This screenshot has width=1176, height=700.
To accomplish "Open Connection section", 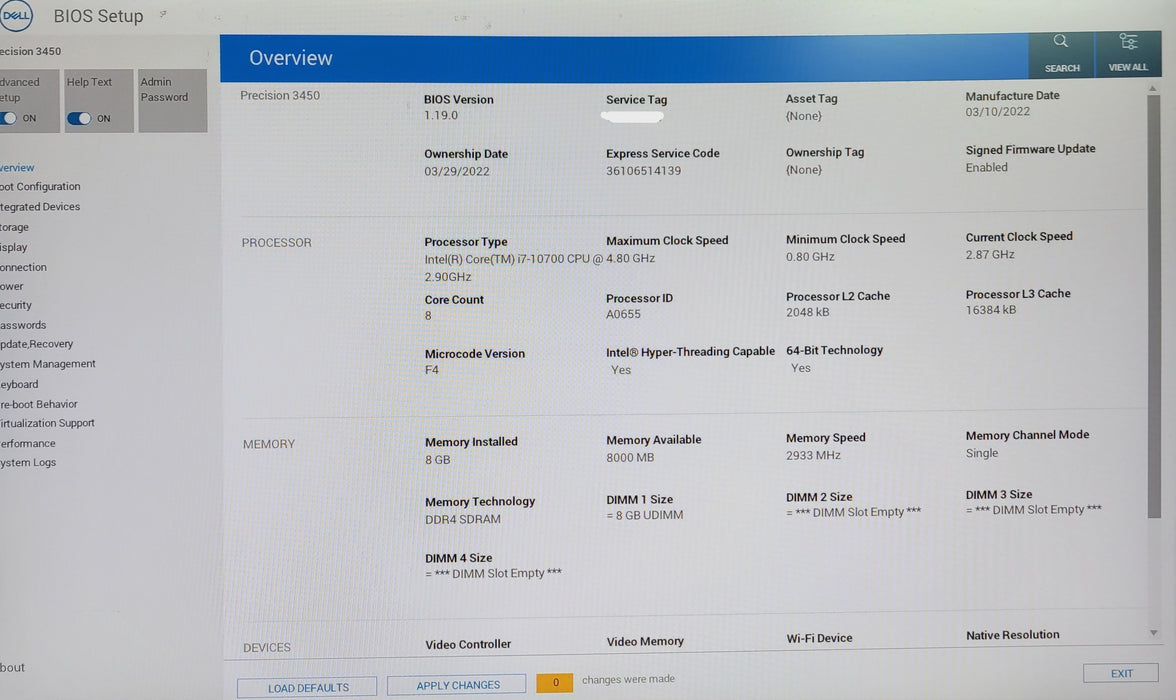I will point(23,267).
